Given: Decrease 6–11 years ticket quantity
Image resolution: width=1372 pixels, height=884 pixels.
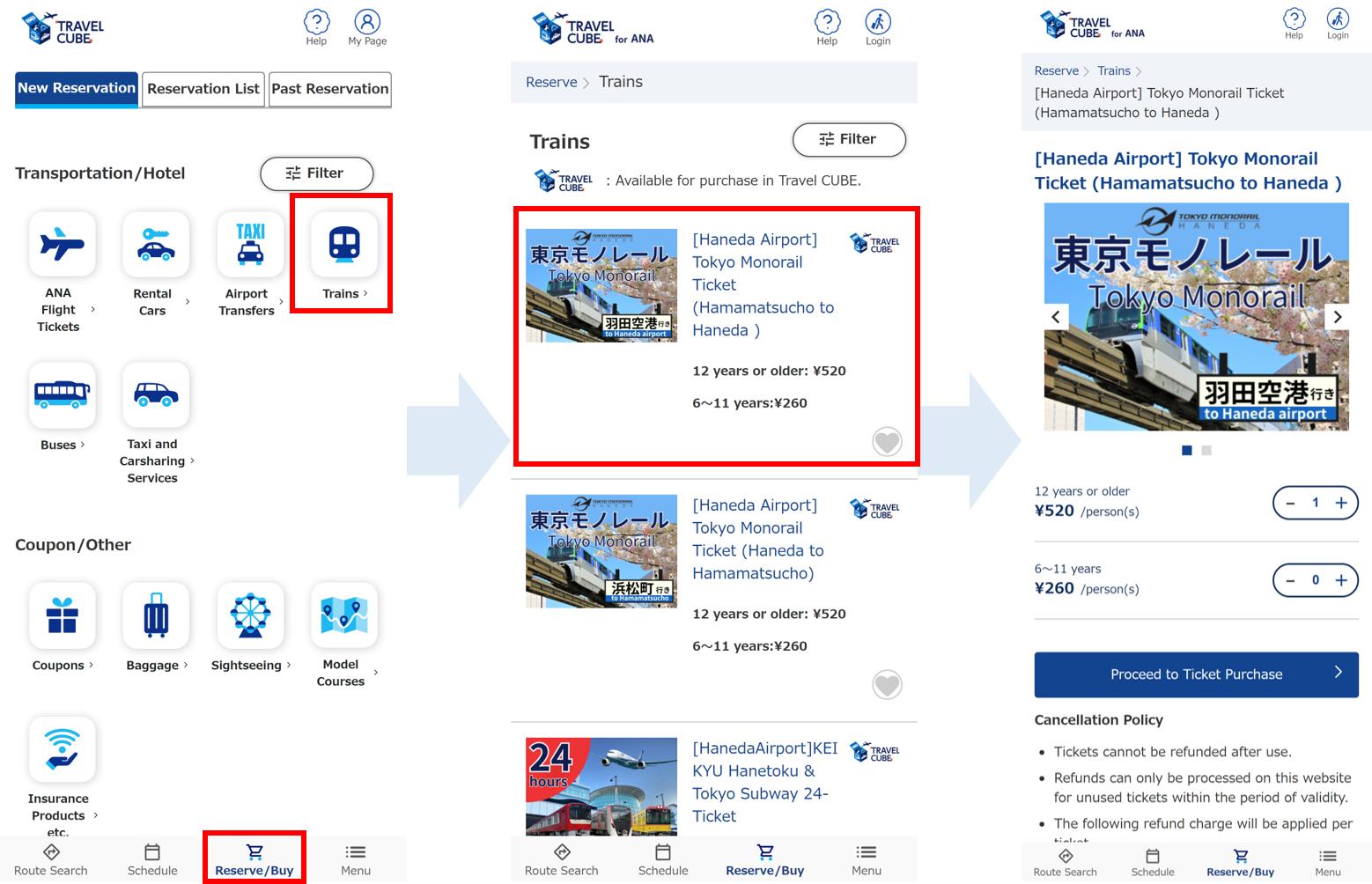Looking at the screenshot, I should tap(1290, 580).
